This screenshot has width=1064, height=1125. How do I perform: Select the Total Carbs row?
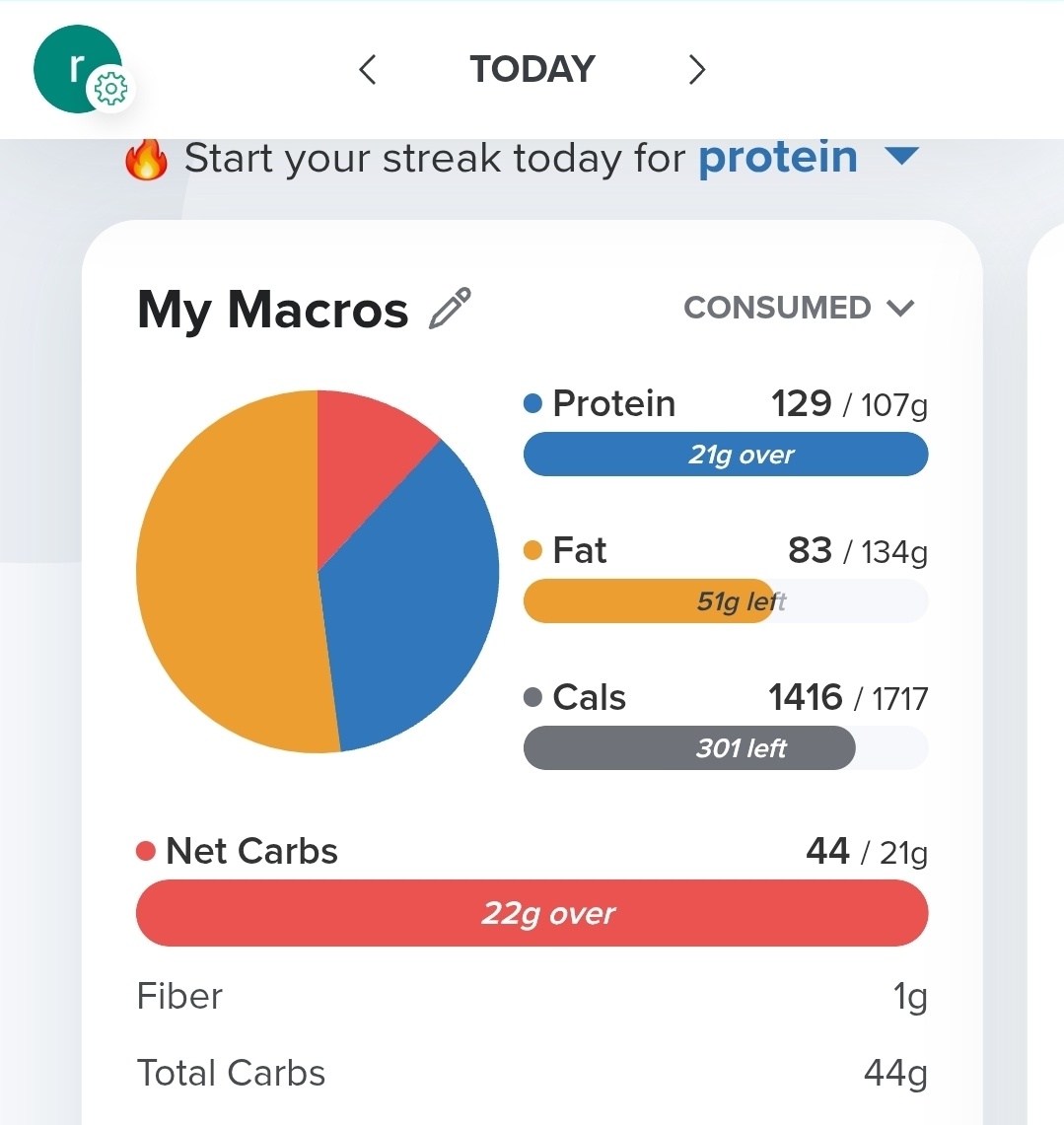[x=532, y=1074]
